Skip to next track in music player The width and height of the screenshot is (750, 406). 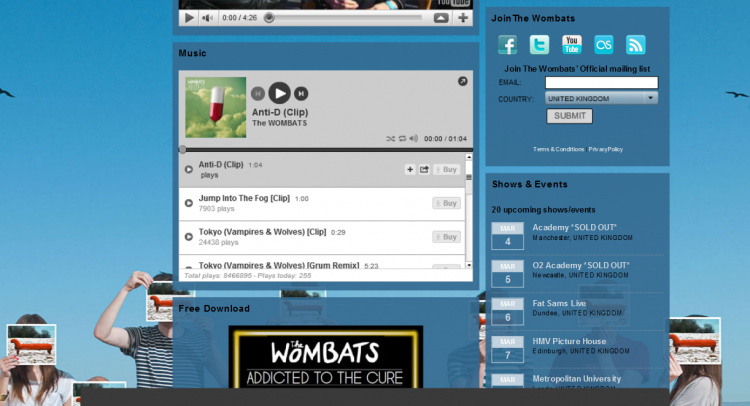pos(301,94)
